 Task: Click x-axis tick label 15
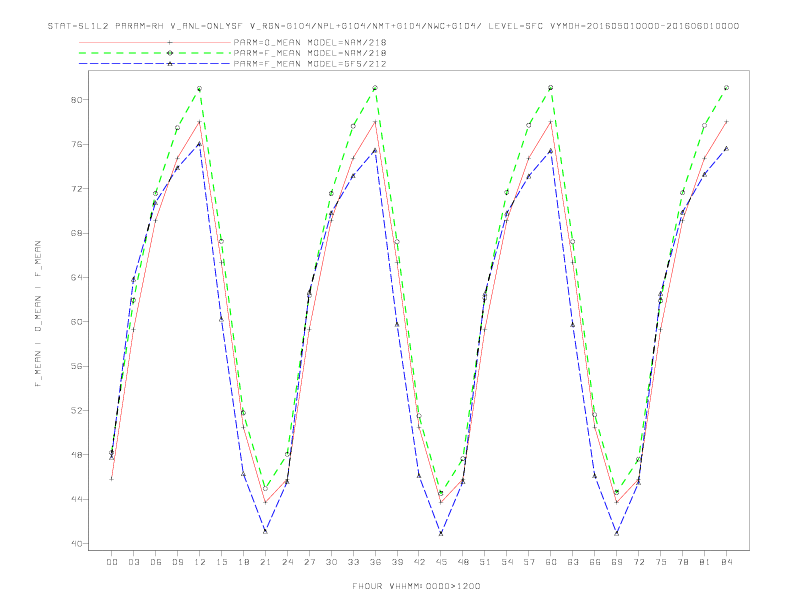221,562
